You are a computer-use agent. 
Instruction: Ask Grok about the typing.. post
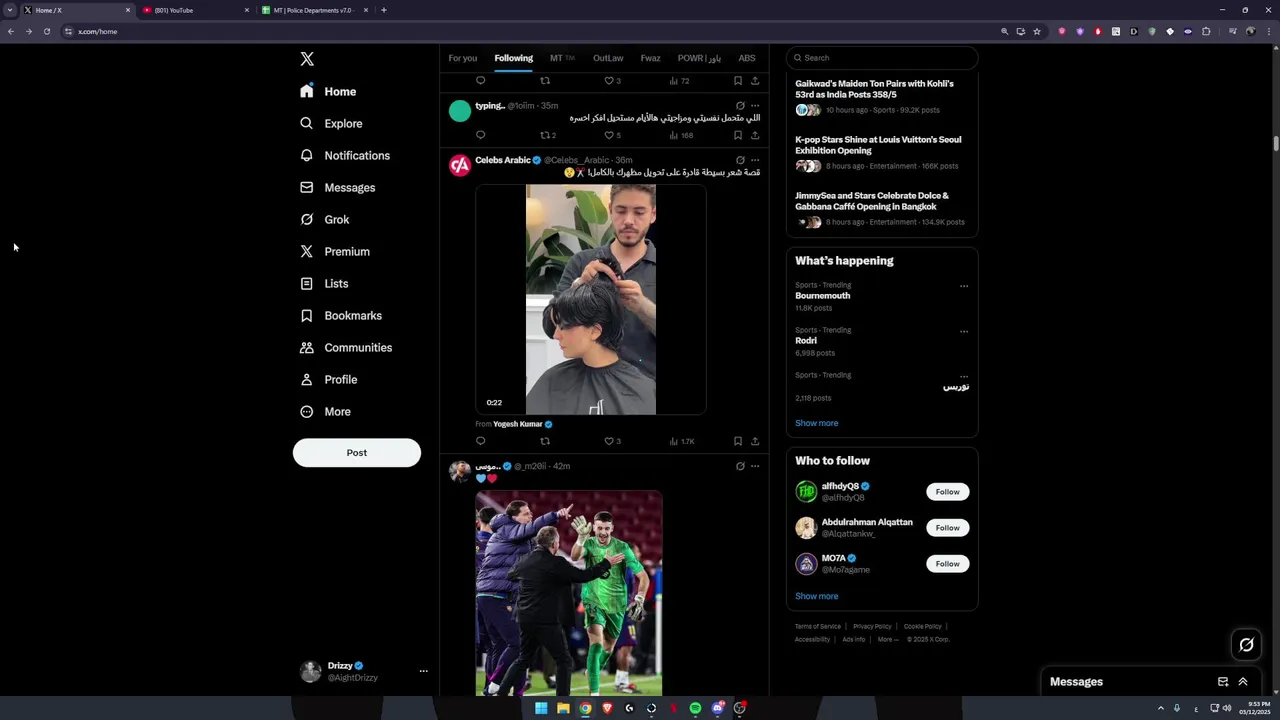pyautogui.click(x=740, y=105)
